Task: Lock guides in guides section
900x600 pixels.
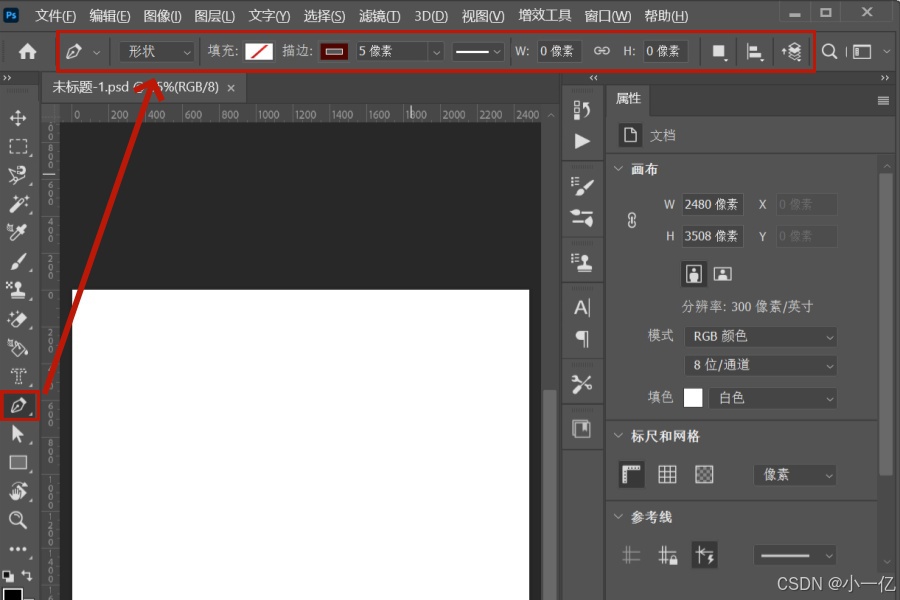Action: (x=667, y=555)
